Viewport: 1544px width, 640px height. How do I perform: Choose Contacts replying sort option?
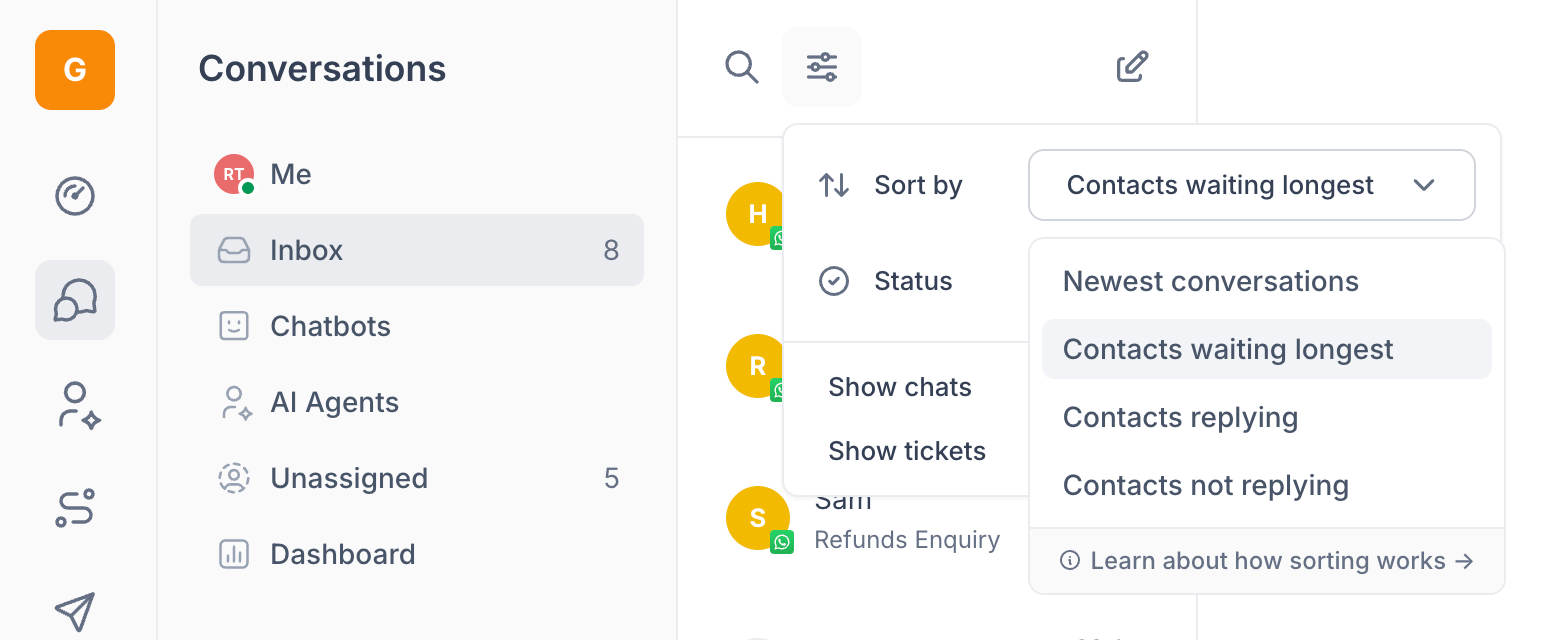[1180, 418]
